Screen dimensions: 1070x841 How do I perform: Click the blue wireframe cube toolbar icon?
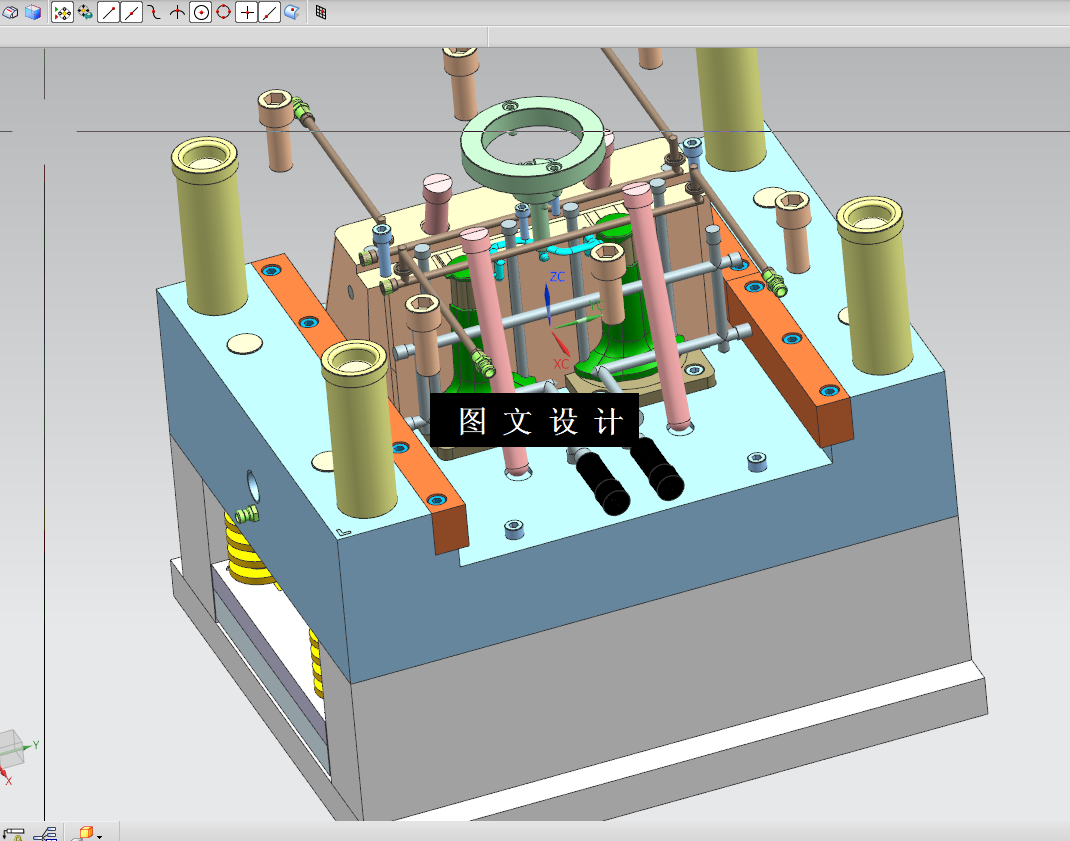click(x=33, y=12)
